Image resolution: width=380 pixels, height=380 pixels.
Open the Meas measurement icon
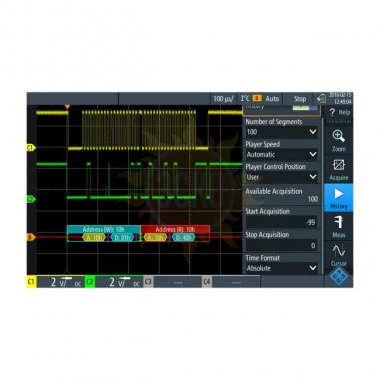point(338,226)
